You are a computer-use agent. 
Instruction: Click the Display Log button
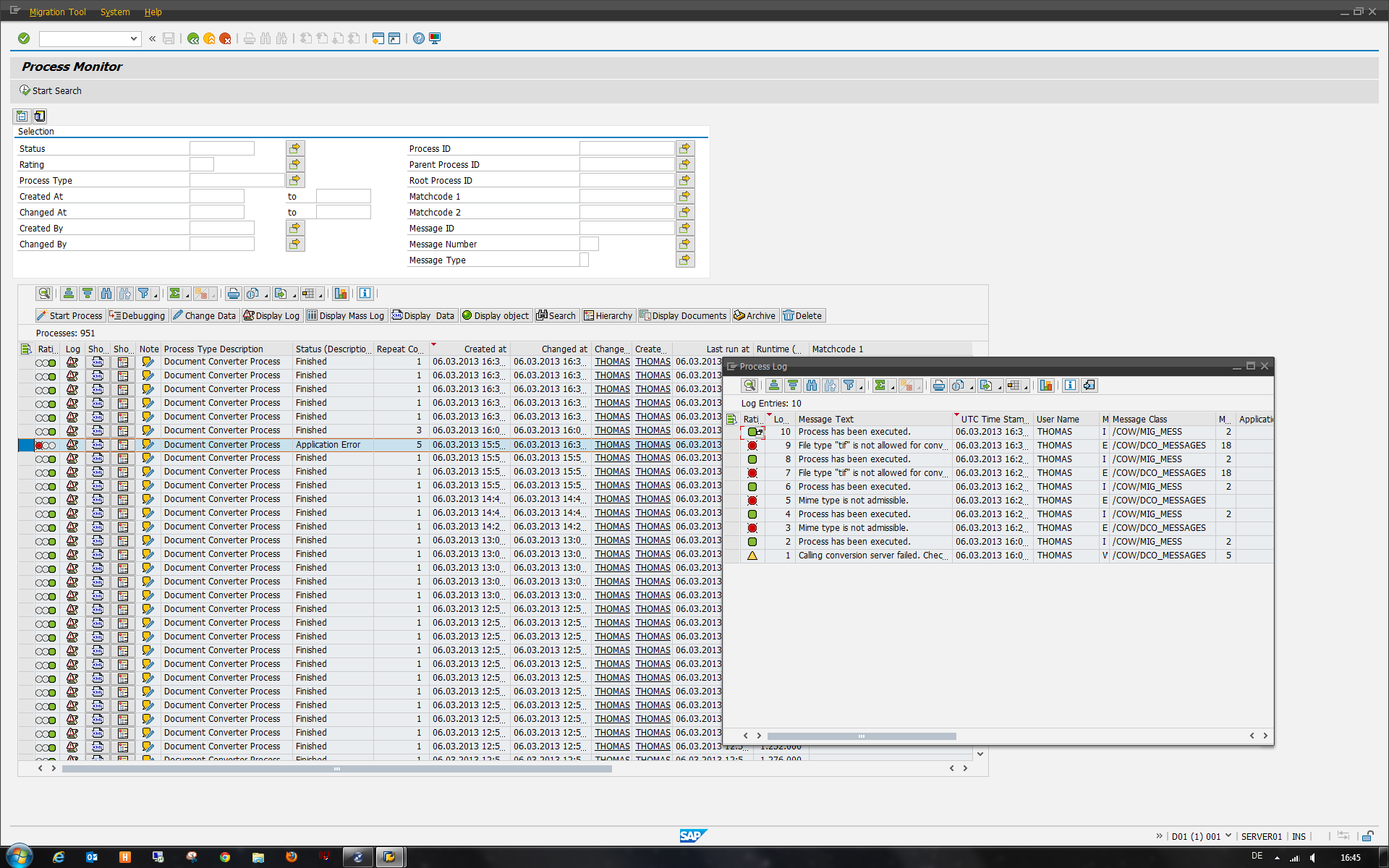[271, 315]
